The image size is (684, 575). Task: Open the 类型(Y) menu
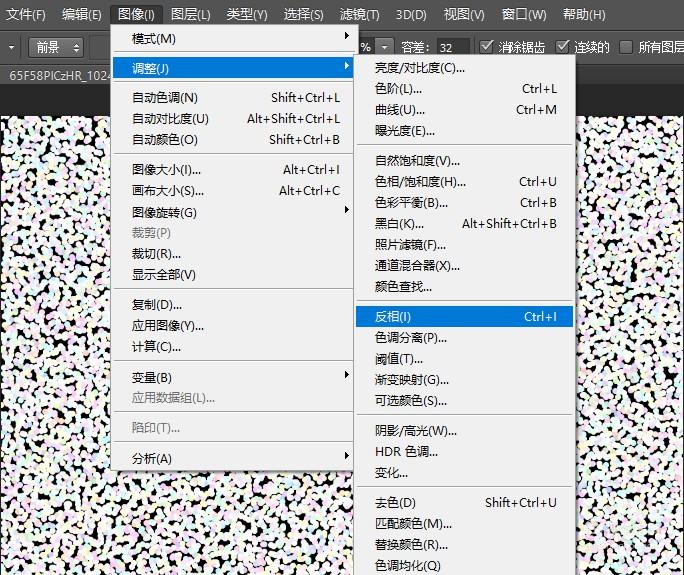[x=247, y=14]
